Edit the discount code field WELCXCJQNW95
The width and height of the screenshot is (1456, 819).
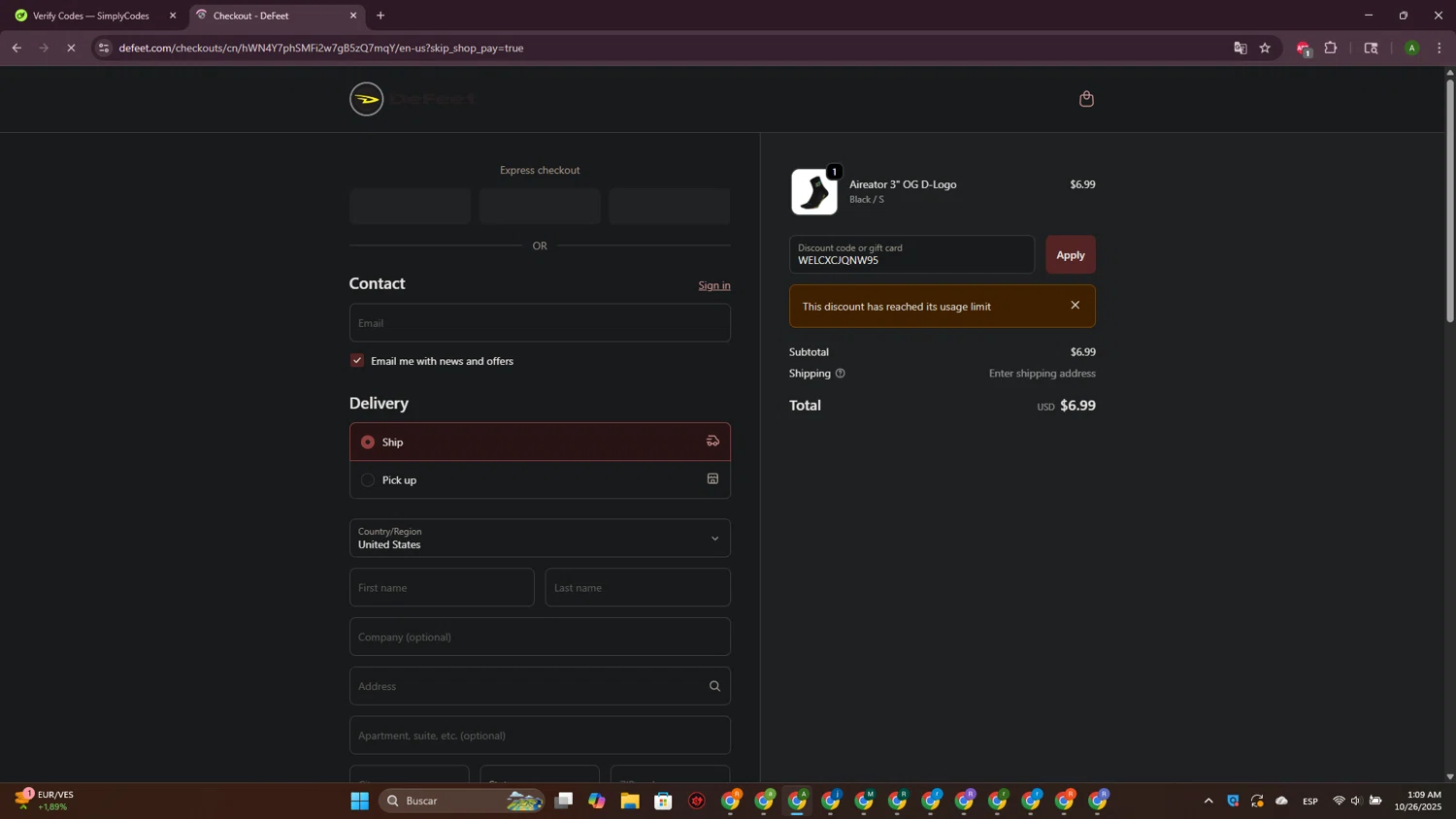[911, 254]
